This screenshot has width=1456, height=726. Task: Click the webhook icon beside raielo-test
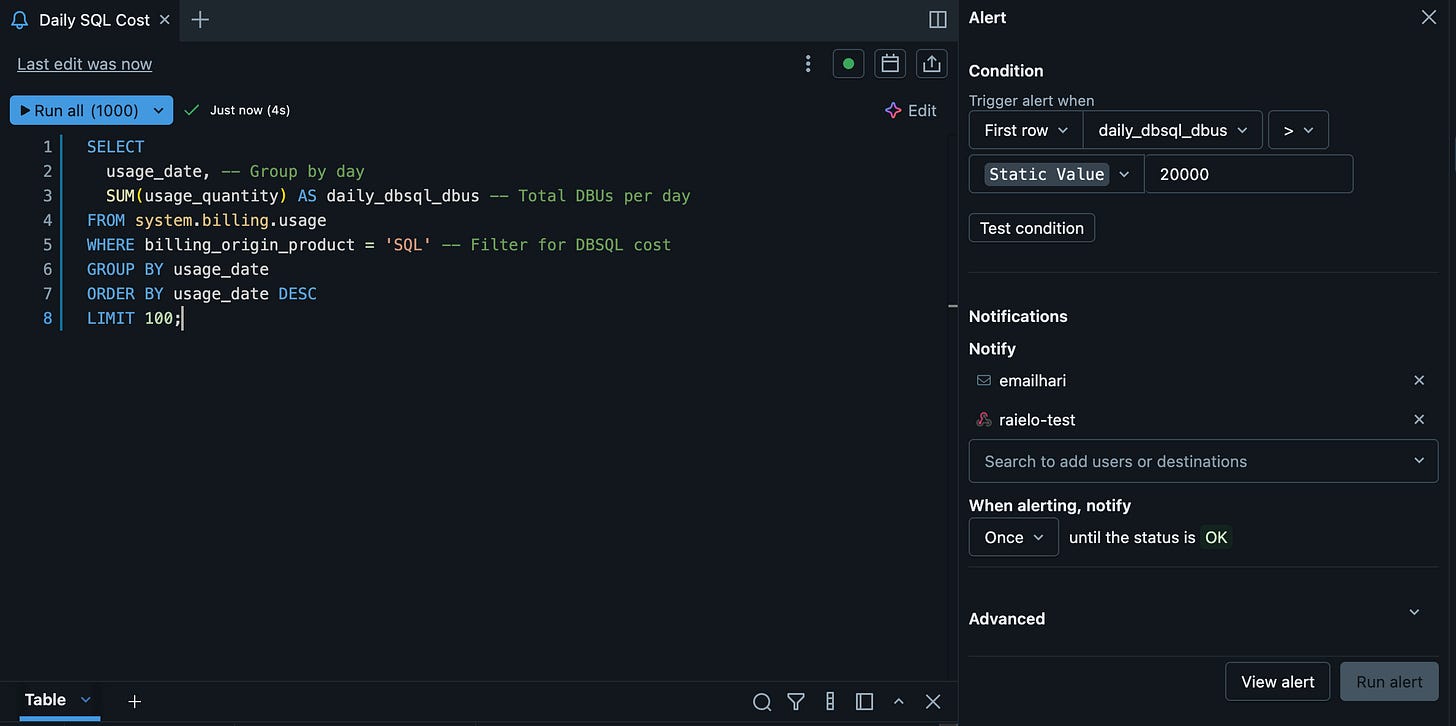coord(984,420)
